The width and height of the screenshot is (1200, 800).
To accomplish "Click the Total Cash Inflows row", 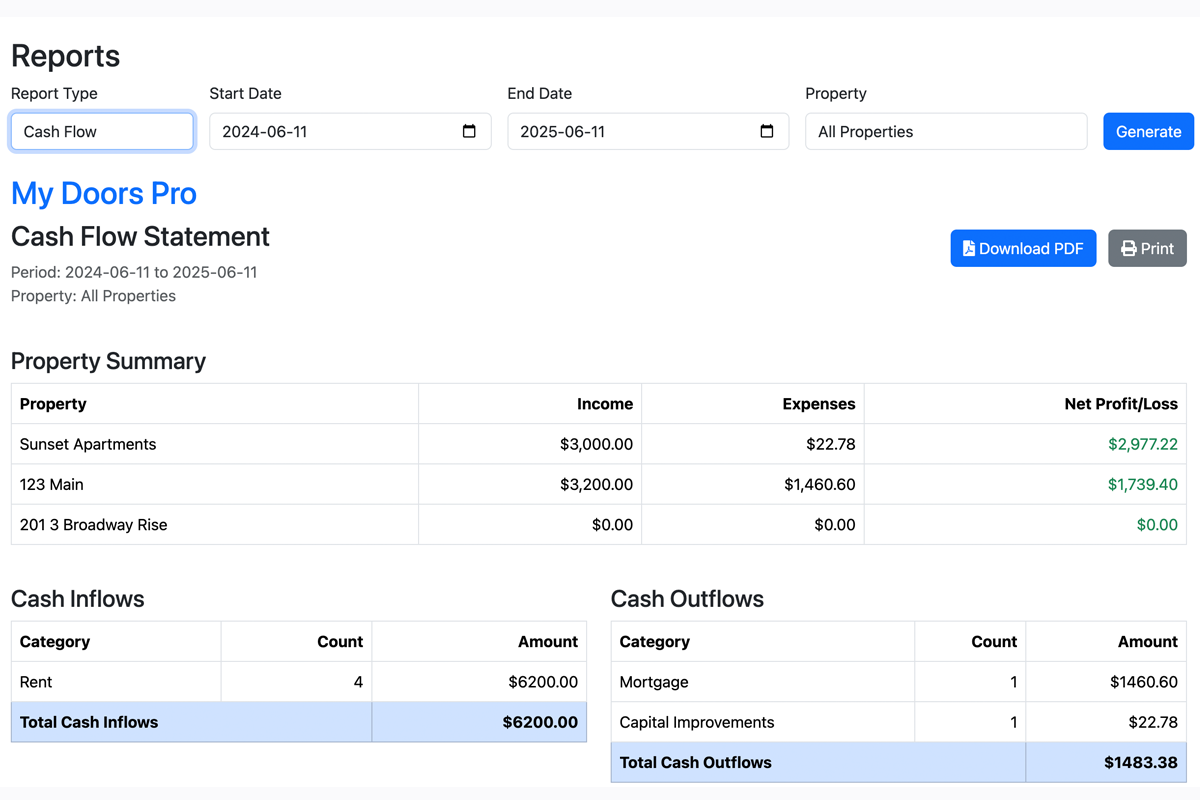I will pyautogui.click(x=190, y=721).
